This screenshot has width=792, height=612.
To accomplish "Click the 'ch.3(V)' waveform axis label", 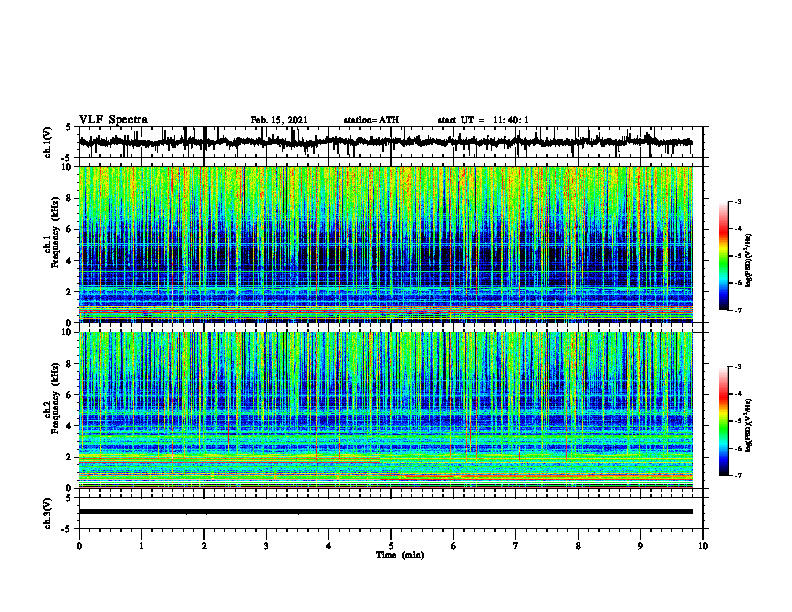I will (x=48, y=514).
